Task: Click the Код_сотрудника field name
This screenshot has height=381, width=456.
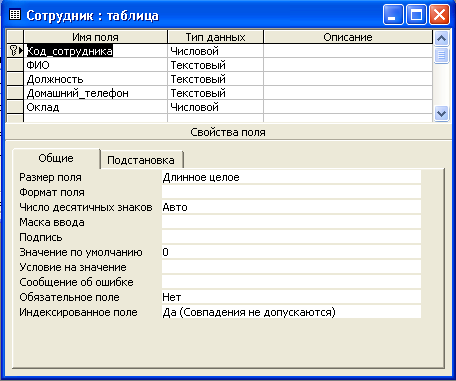Action: [70, 51]
